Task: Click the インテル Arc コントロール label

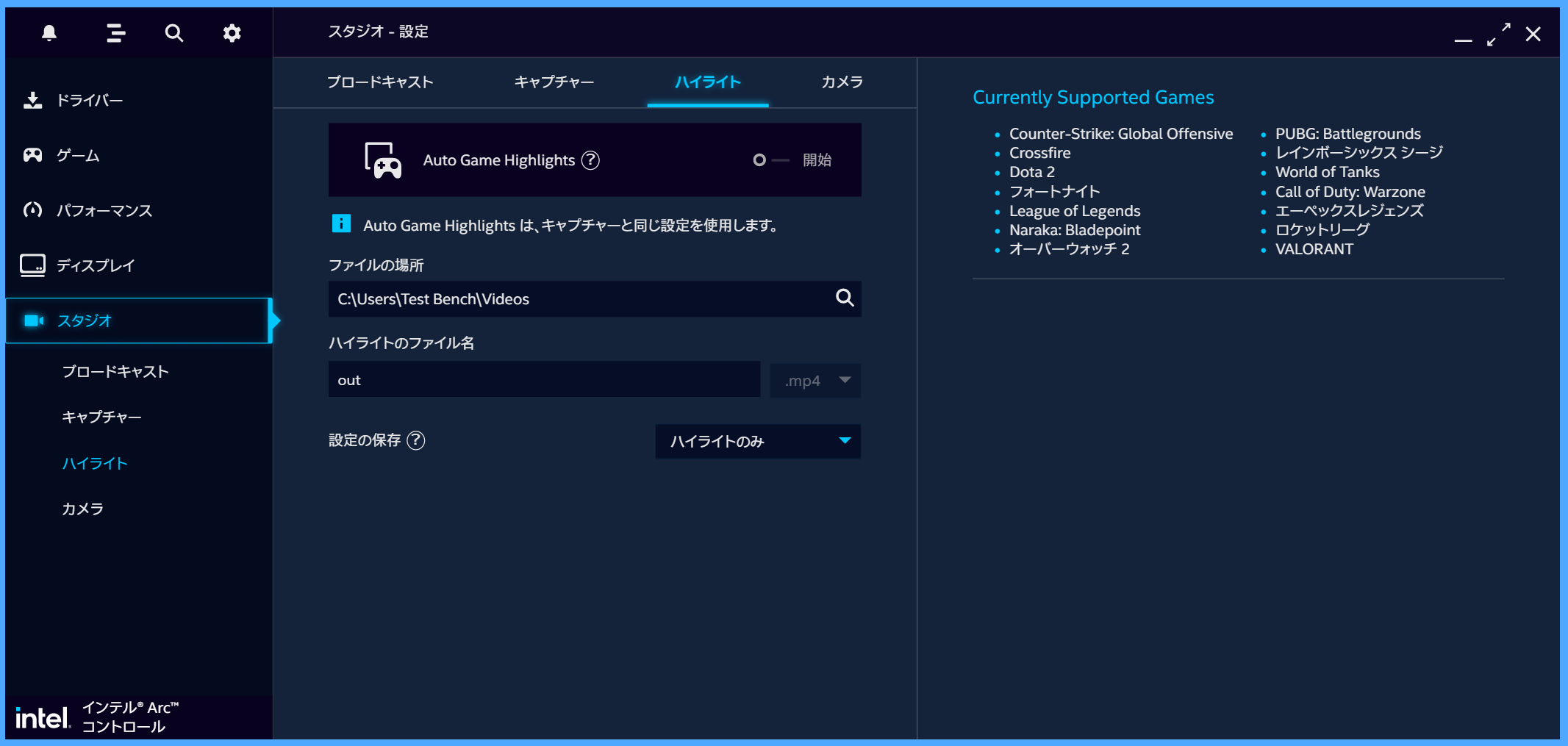Action: click(x=130, y=717)
